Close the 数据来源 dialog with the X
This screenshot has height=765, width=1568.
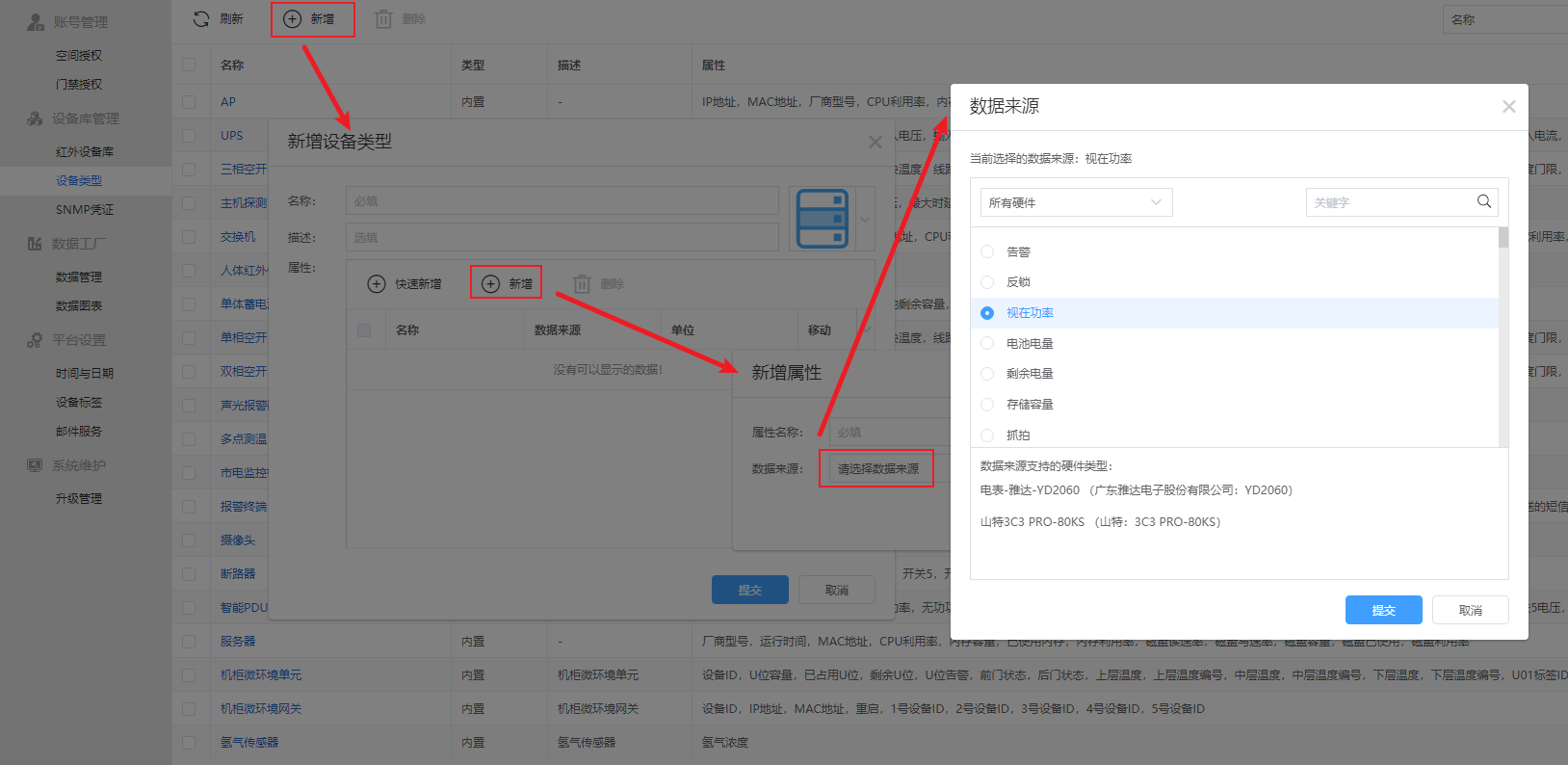coord(1509,107)
